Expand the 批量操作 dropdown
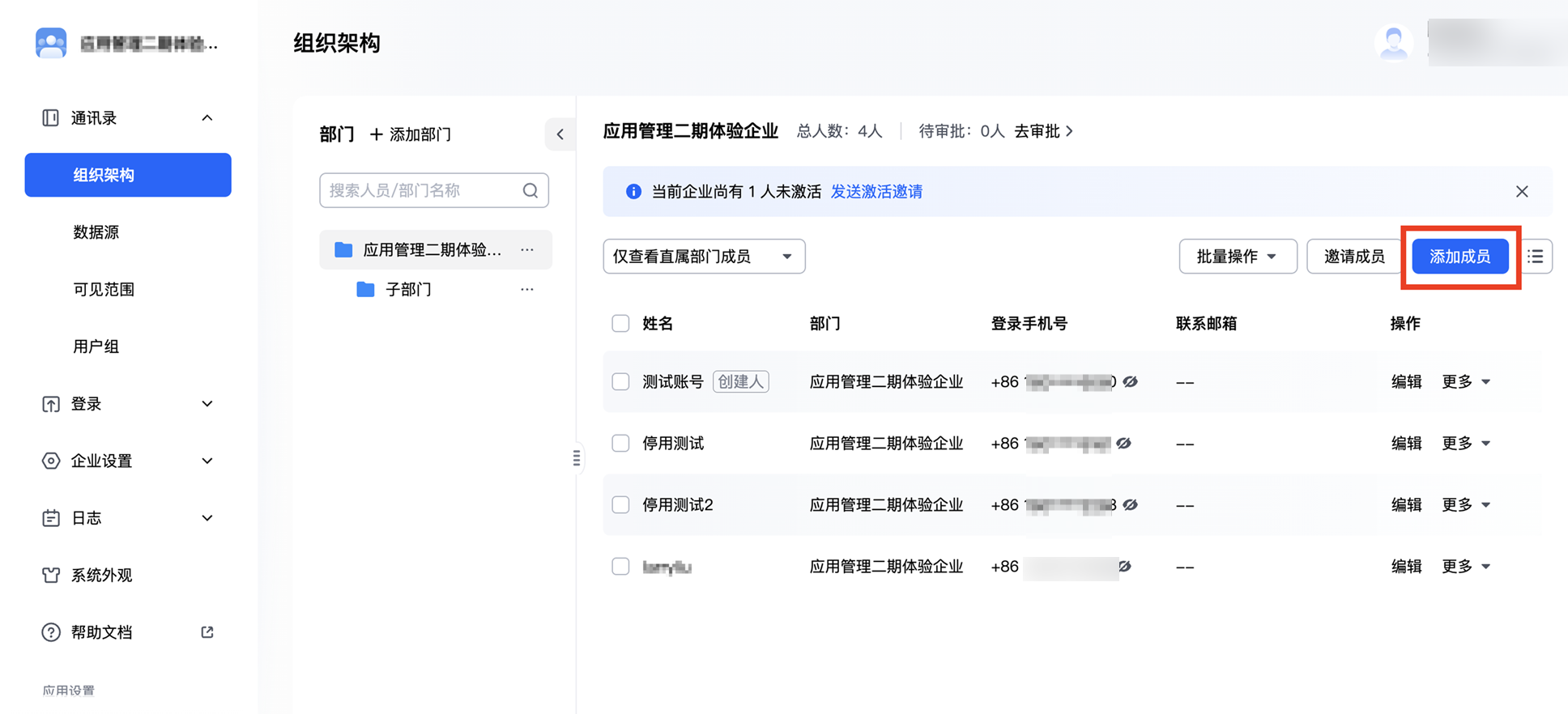 (1237, 257)
